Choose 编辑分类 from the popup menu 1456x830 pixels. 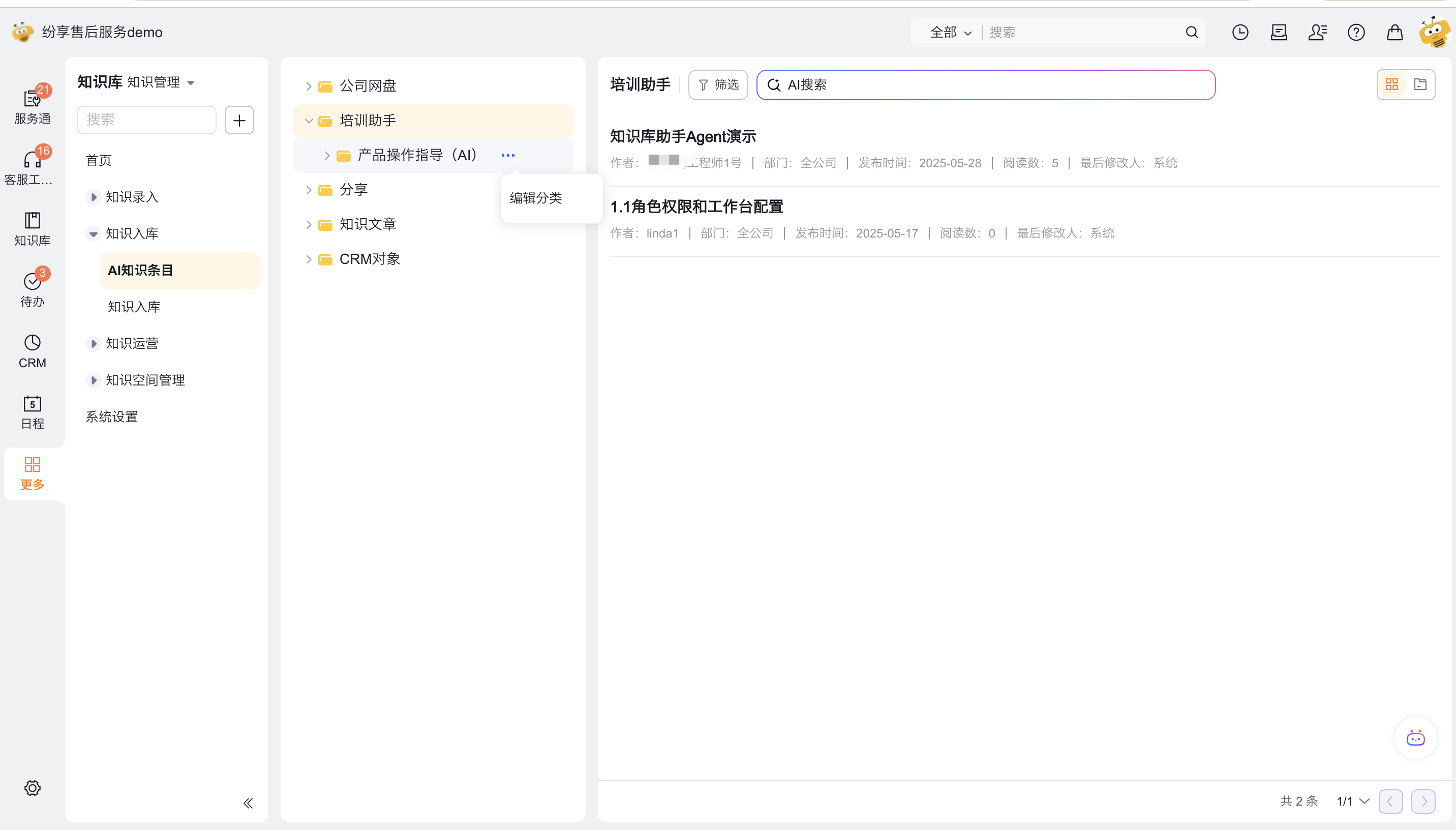coord(535,198)
